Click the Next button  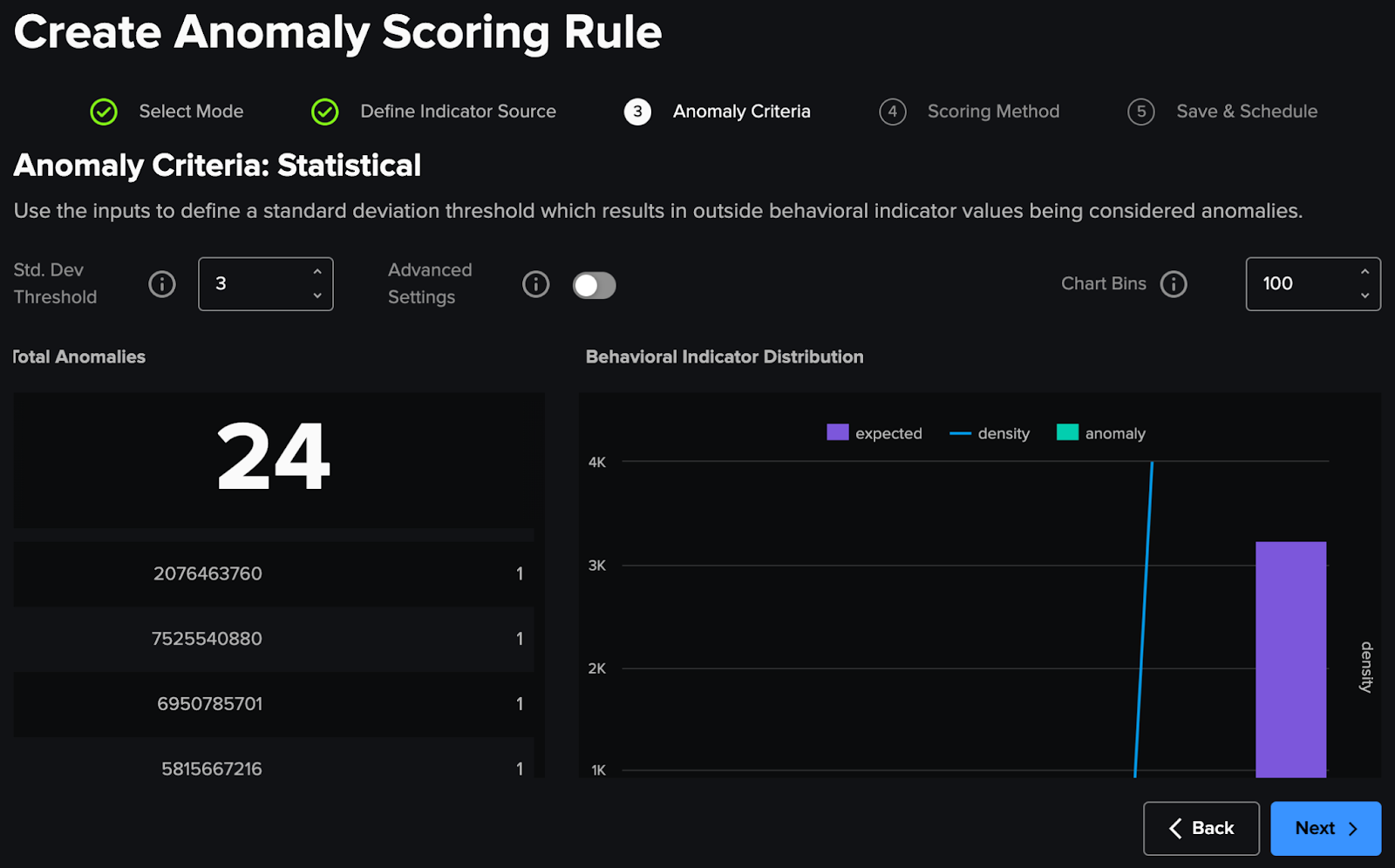[x=1325, y=828]
